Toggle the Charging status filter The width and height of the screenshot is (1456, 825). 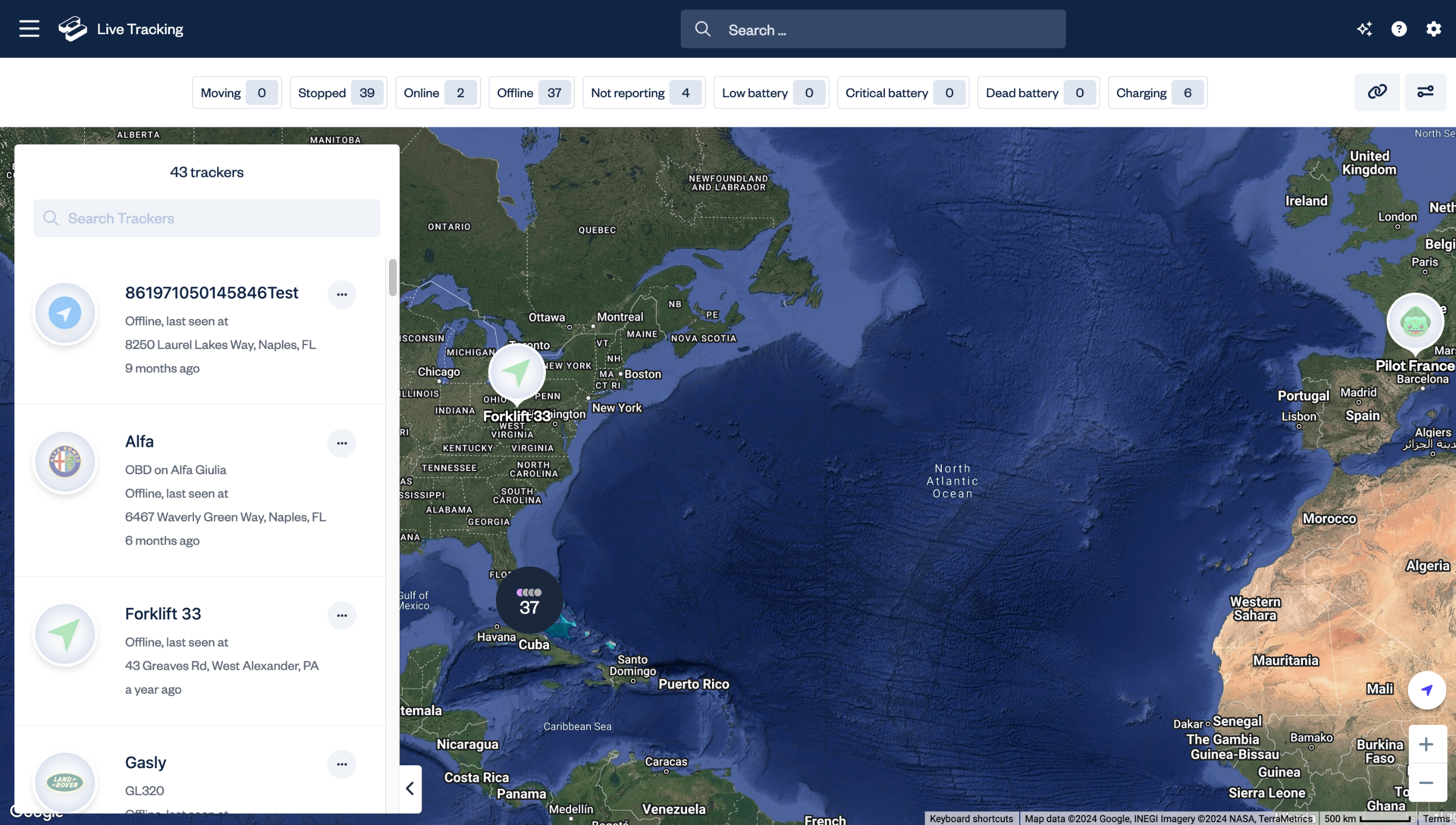[x=1157, y=93]
